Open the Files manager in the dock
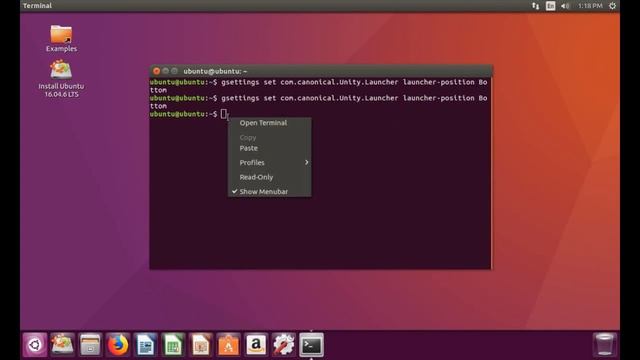640x360 pixels. tap(90, 345)
